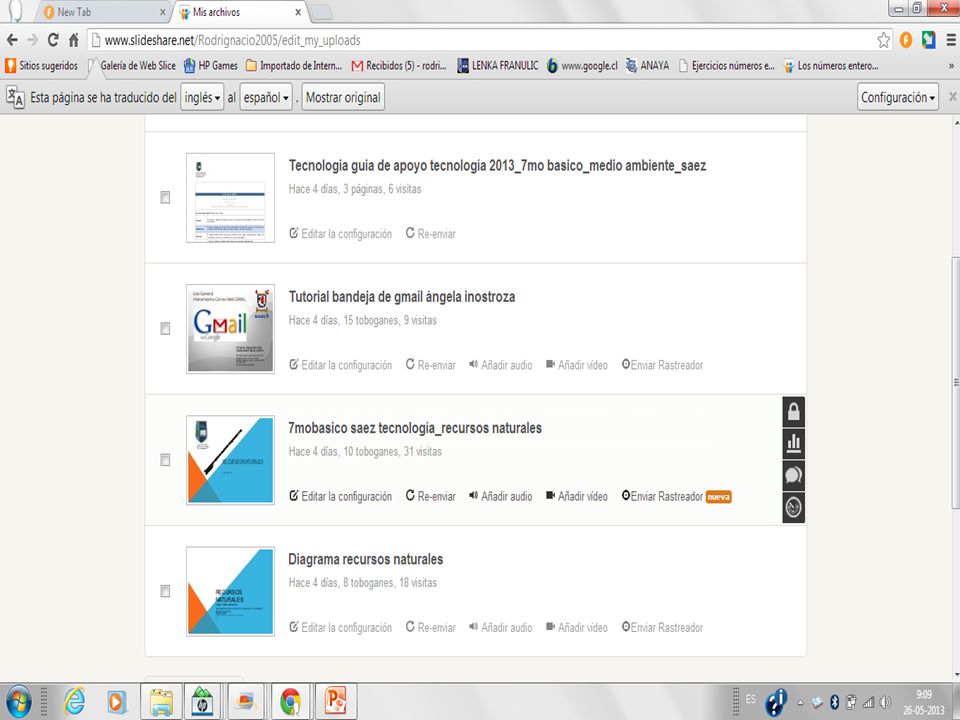Viewport: 960px width, 720px height.
Task: Open the comments speech bubble icon
Action: tap(793, 475)
